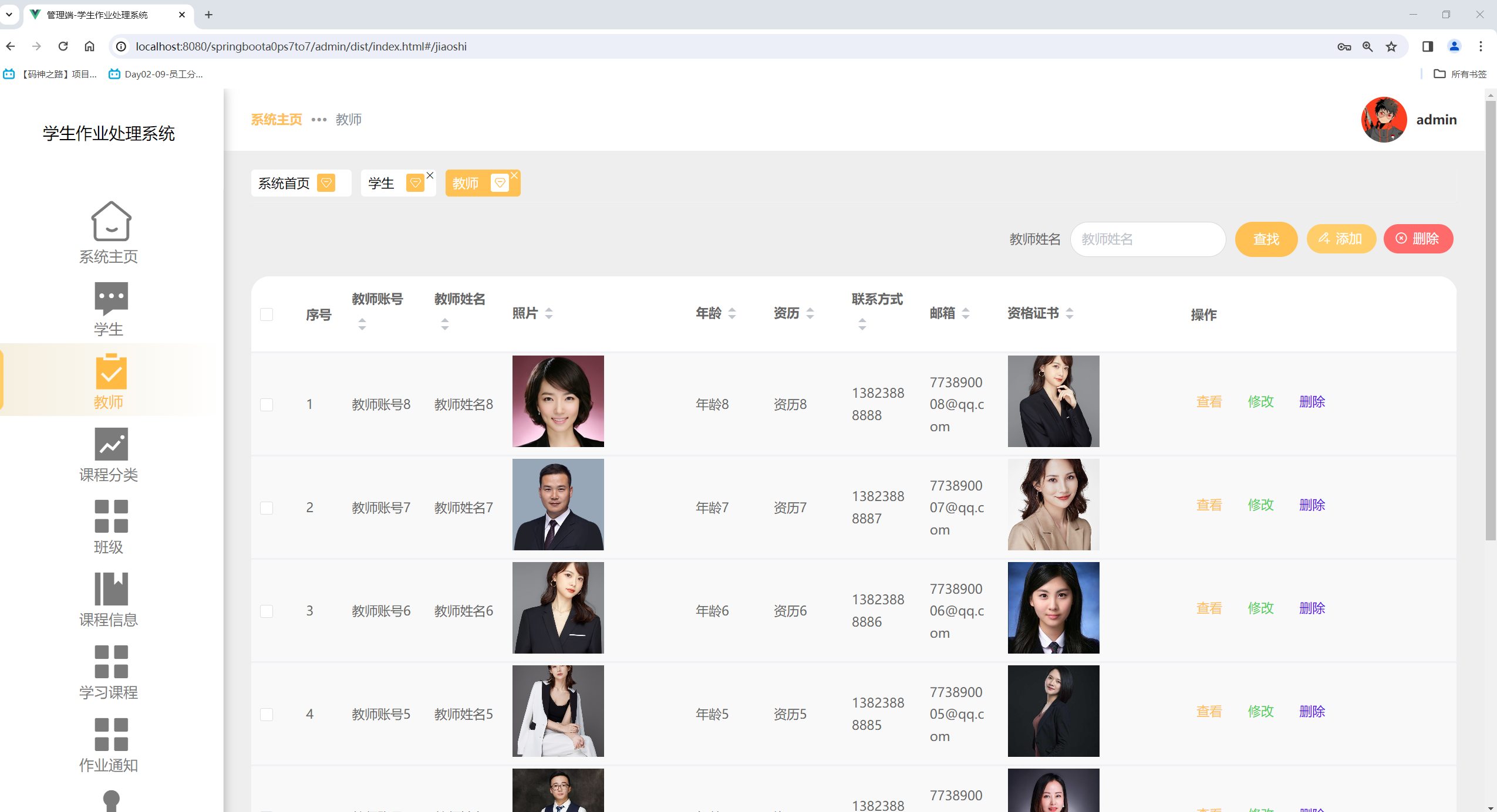Open 课程信息 bookmark icon in sidebar
Viewport: 1497px width, 812px height.
tap(111, 588)
